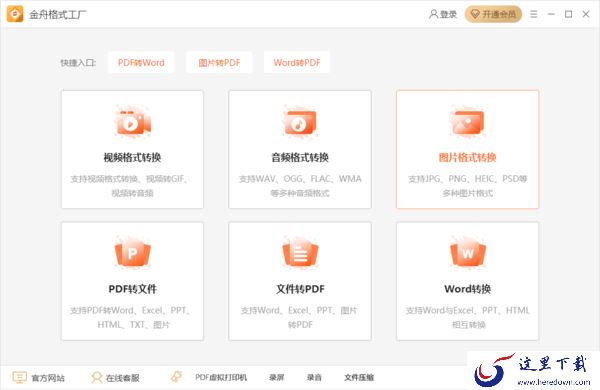Click the monitor icon for 官方网站
Image resolution: width=600 pixels, height=390 pixels.
20,377
